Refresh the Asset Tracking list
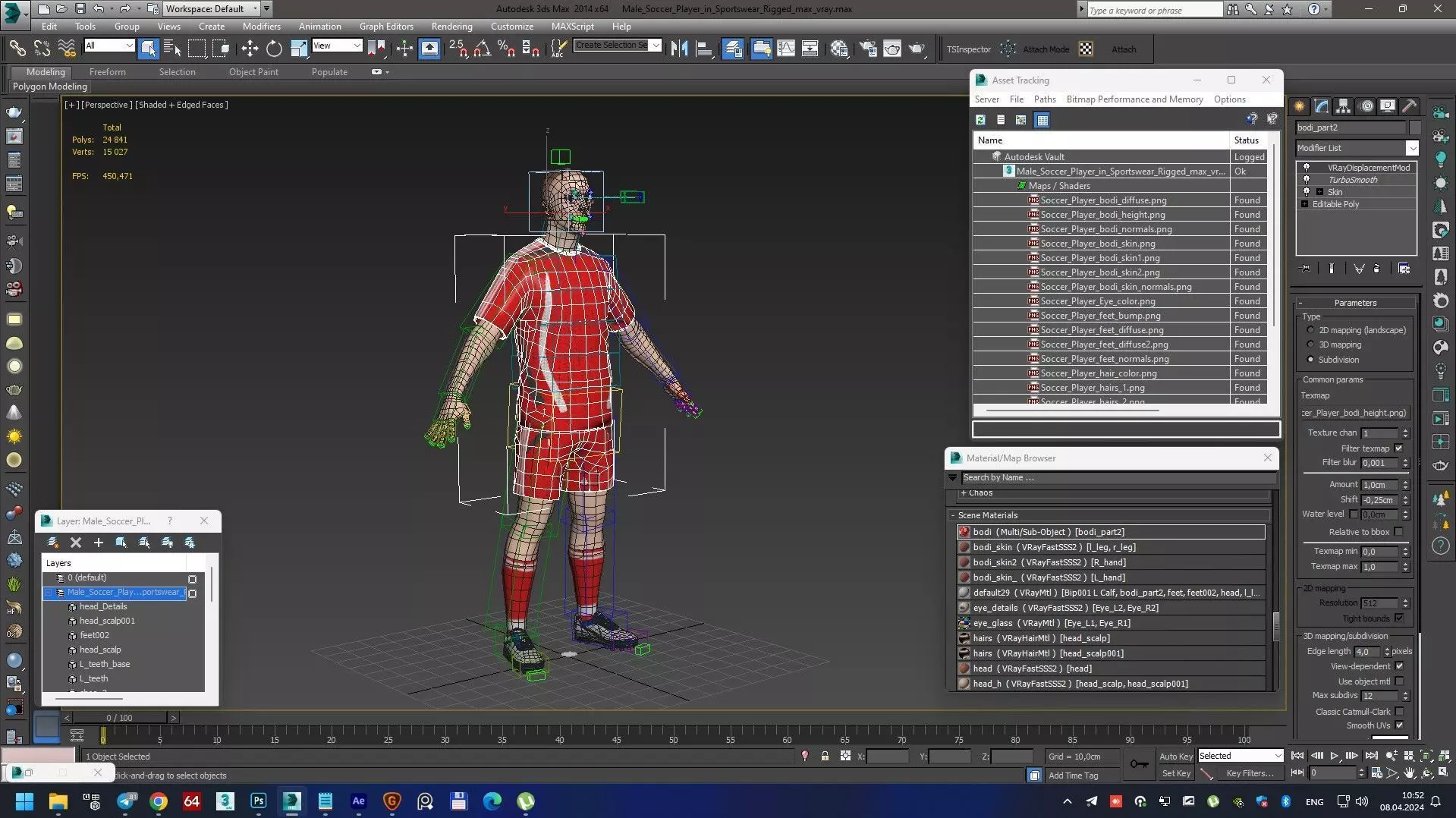Screen dimensions: 1456x818 click(980, 120)
